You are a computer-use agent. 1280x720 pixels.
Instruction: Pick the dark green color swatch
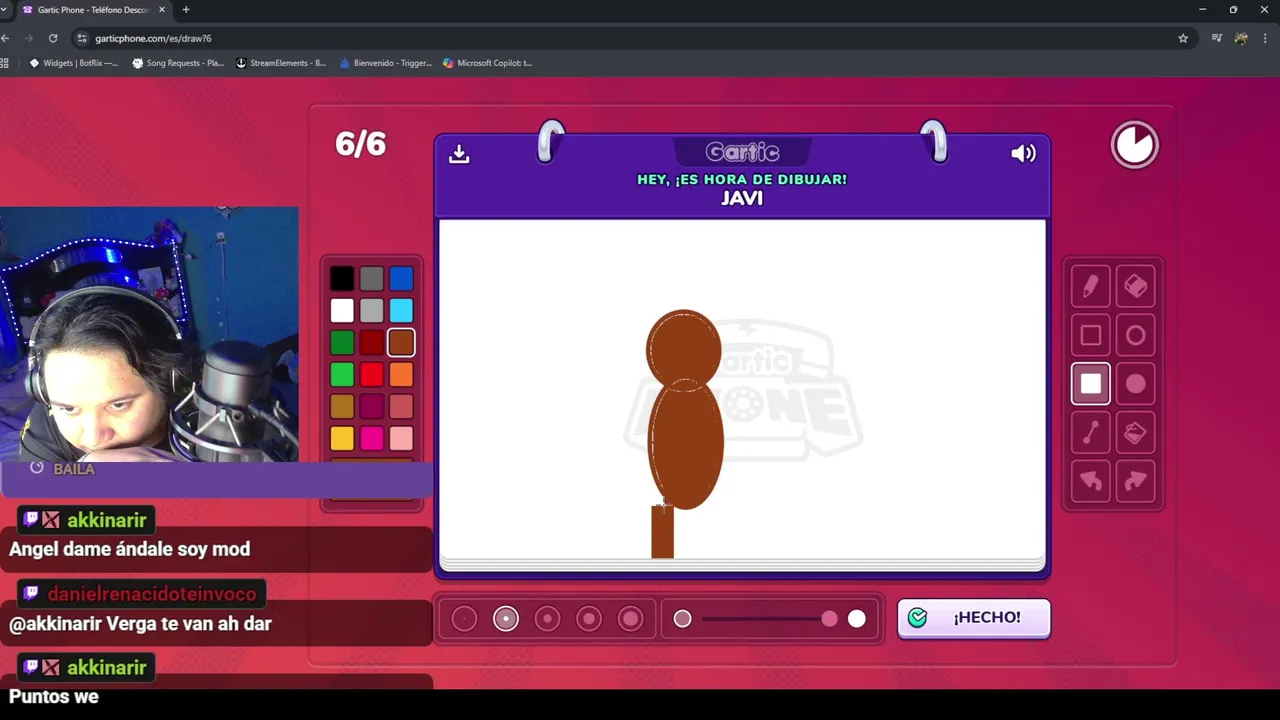click(x=342, y=343)
